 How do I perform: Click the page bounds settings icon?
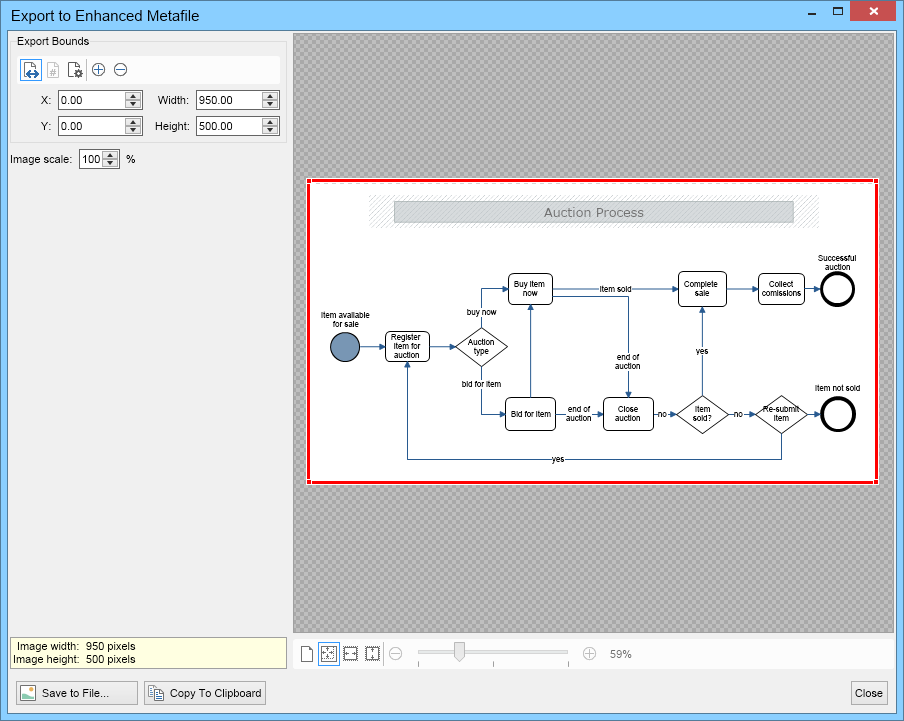pos(75,70)
